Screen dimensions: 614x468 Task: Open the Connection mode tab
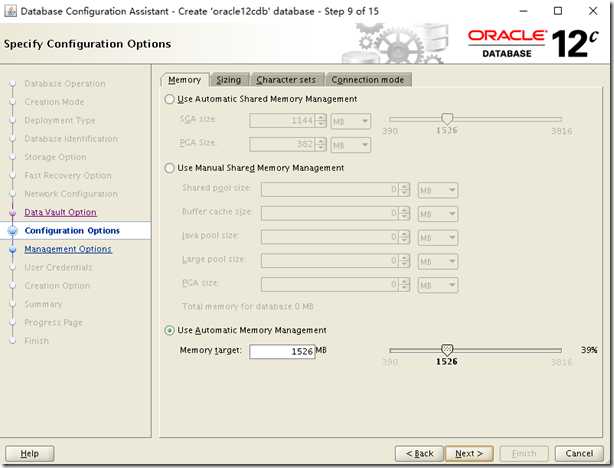pos(368,80)
